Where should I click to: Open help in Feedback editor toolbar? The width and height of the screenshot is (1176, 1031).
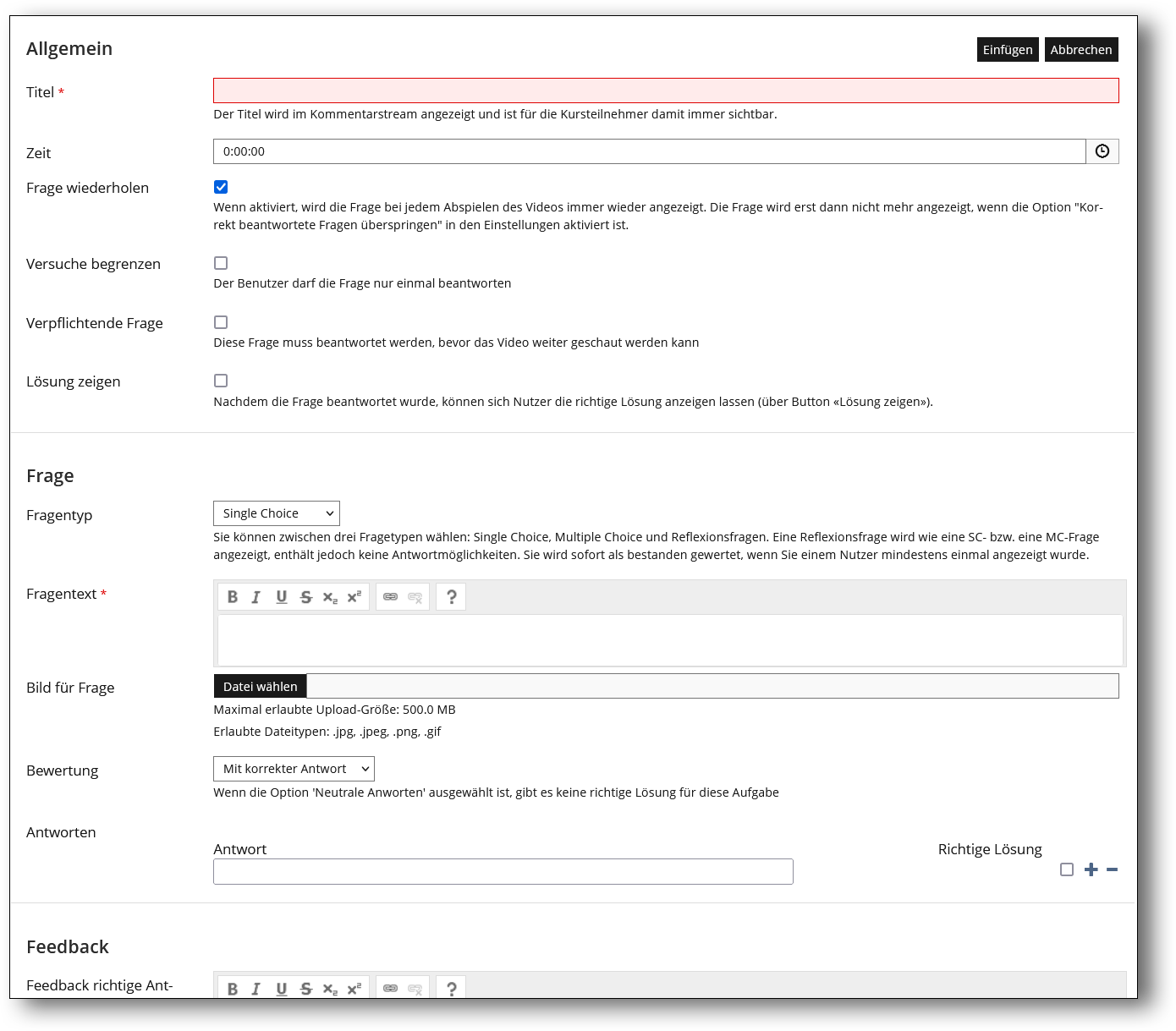point(451,988)
